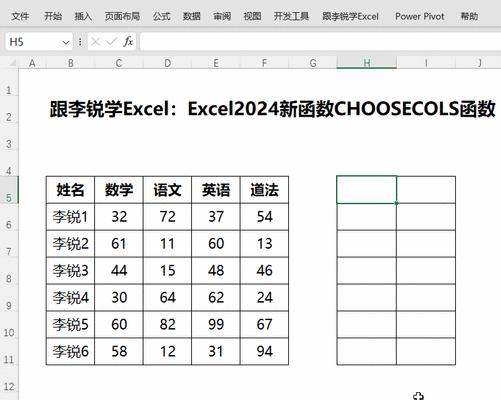Click the cell with value 99
Screen dimensions: 501x400
[x=216, y=324]
